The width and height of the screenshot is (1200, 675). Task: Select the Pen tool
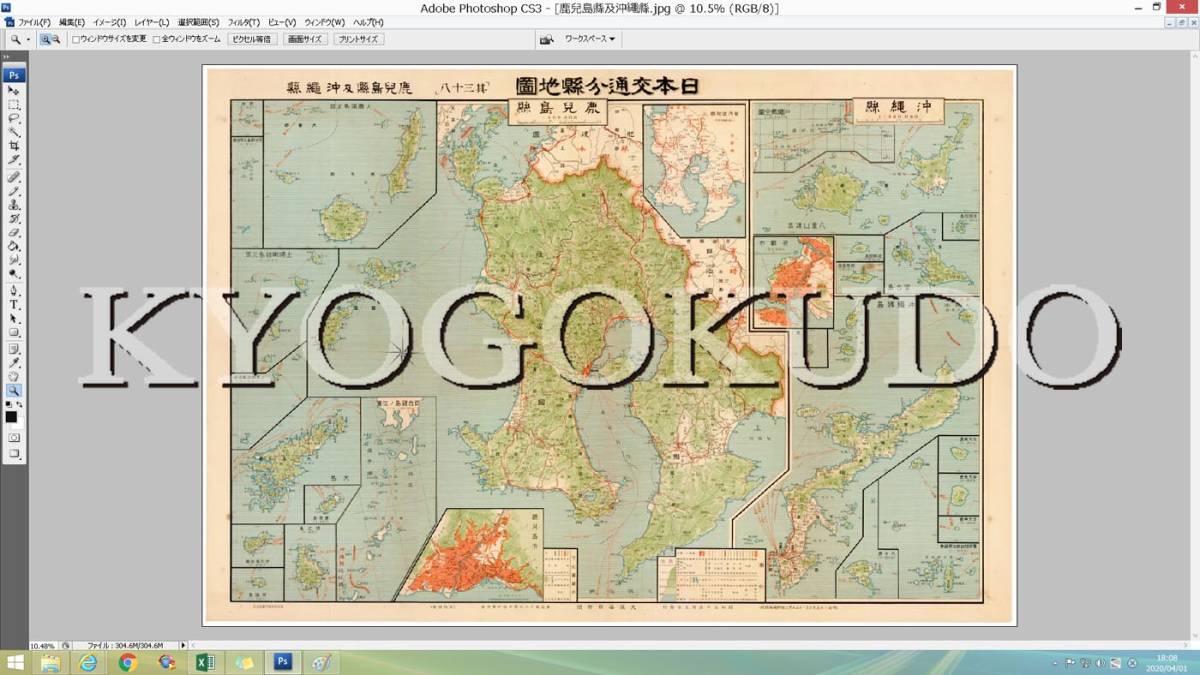tap(14, 290)
